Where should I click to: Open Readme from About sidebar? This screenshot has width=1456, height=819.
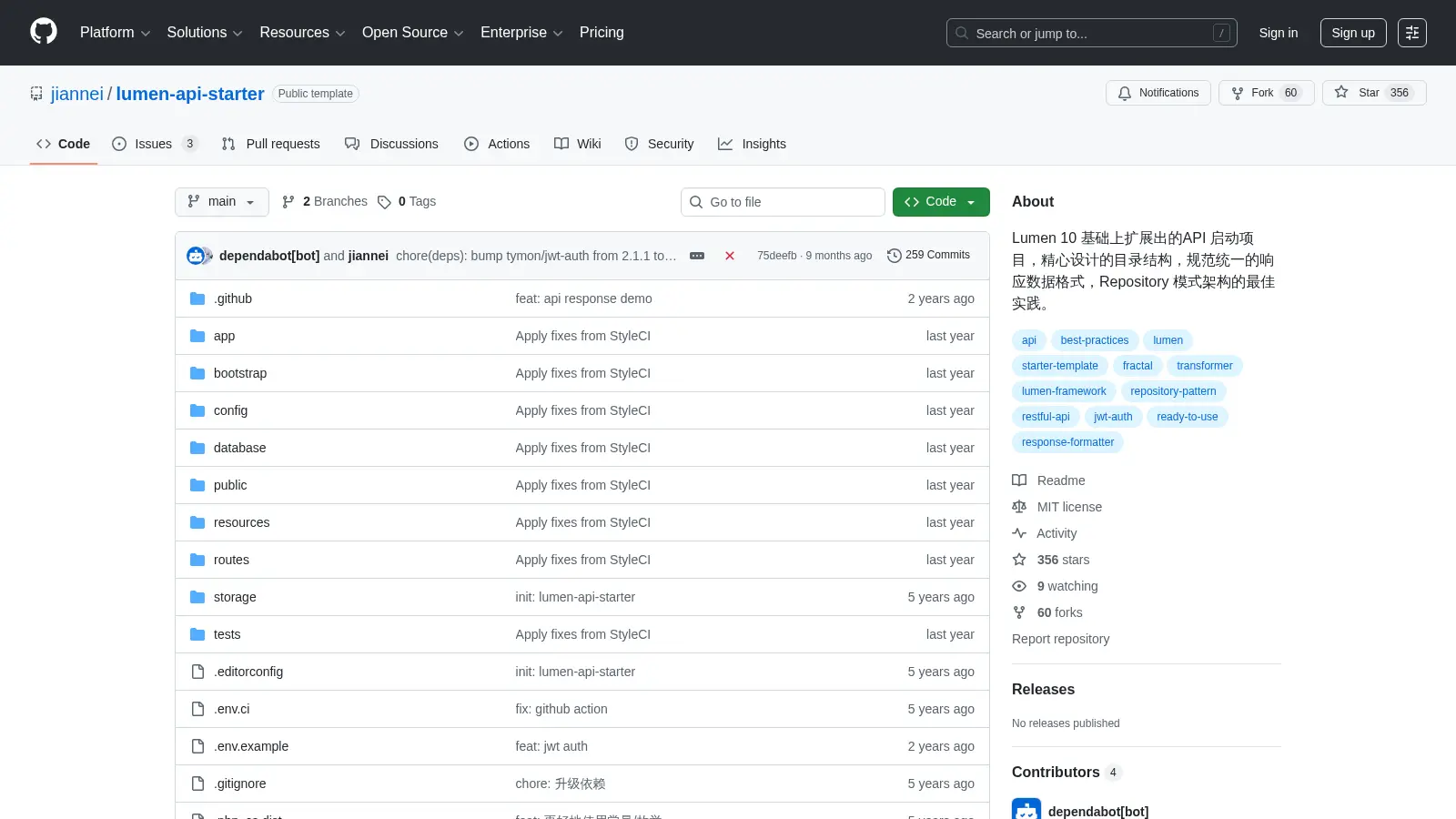click(1048, 480)
